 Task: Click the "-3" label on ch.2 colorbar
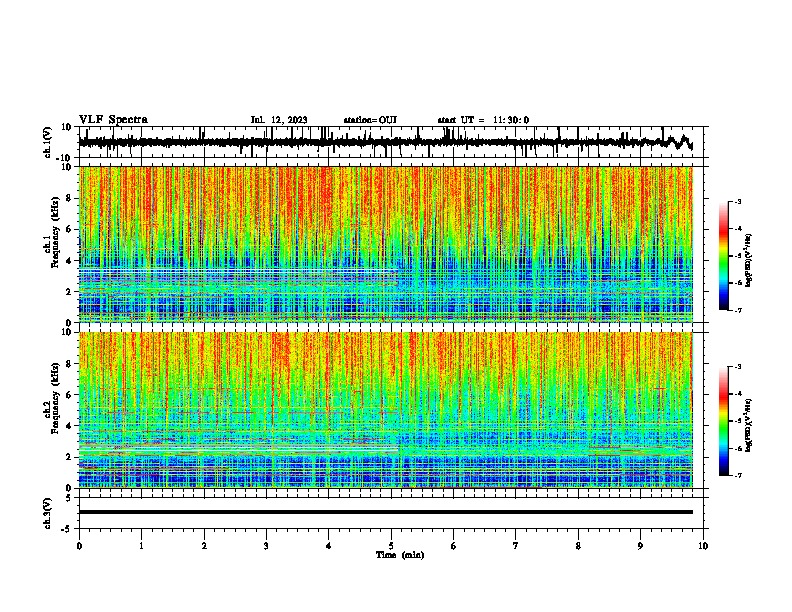pyautogui.click(x=738, y=367)
